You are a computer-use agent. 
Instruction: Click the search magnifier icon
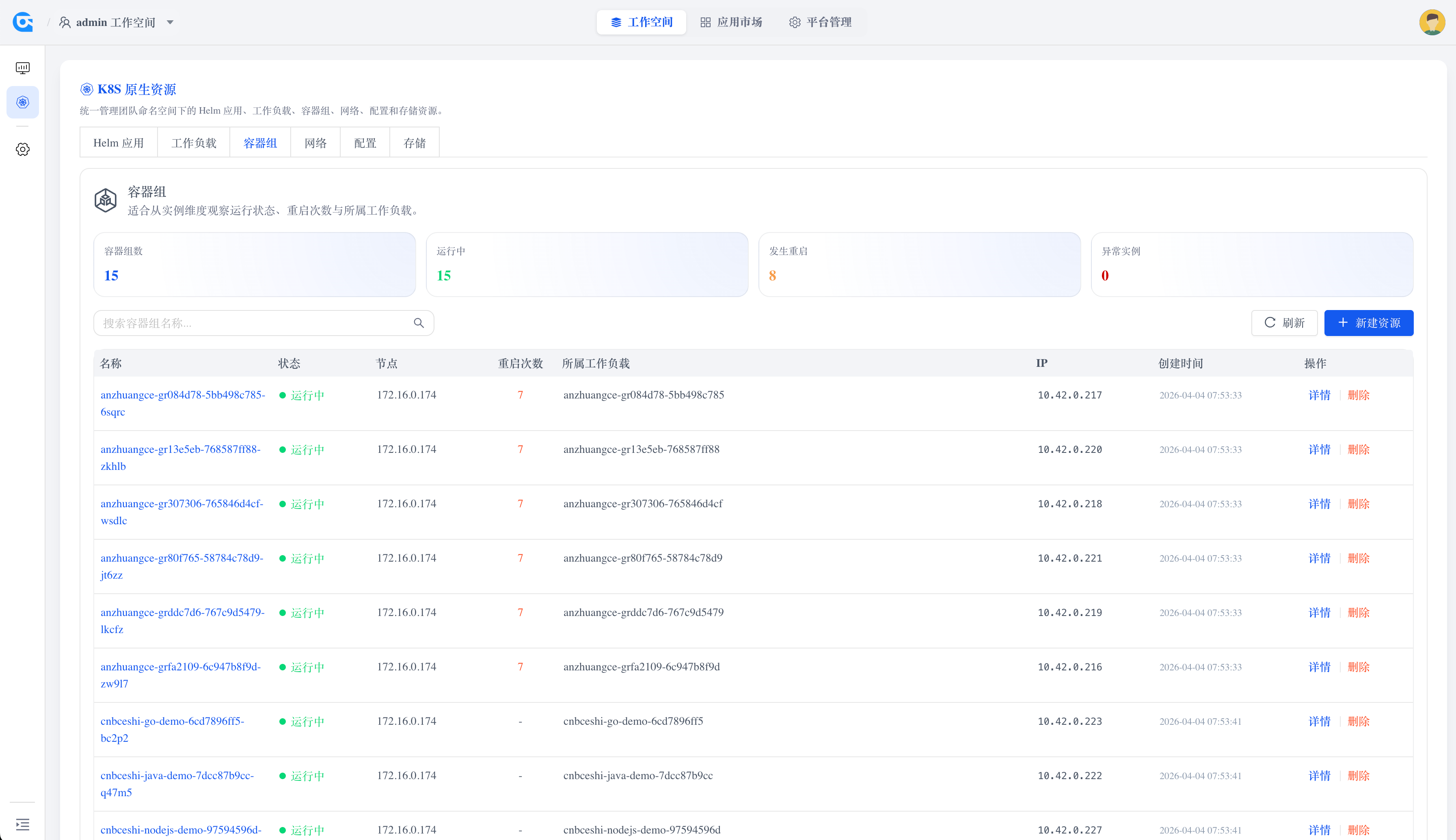pos(418,323)
